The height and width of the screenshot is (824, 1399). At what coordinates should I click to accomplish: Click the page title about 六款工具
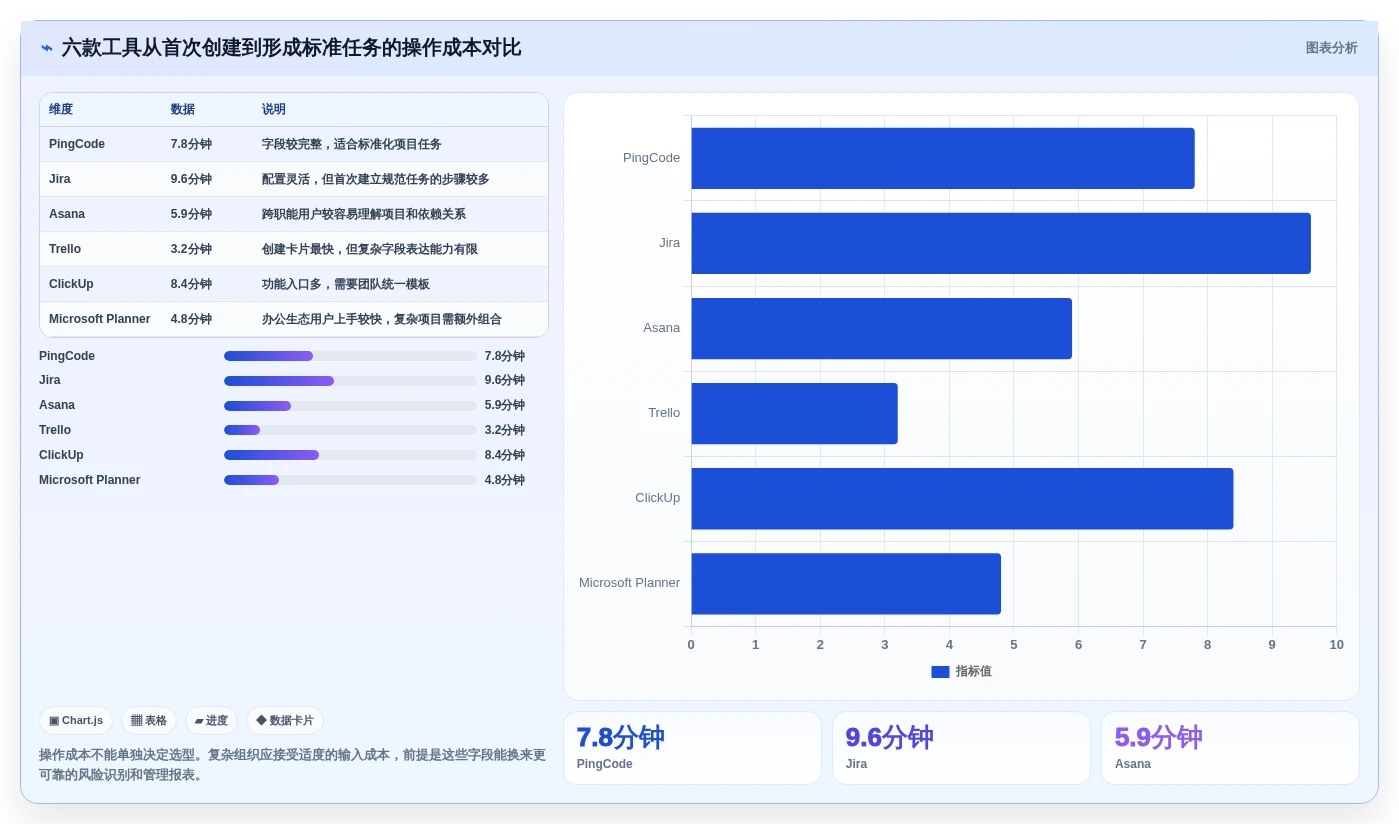(x=291, y=48)
